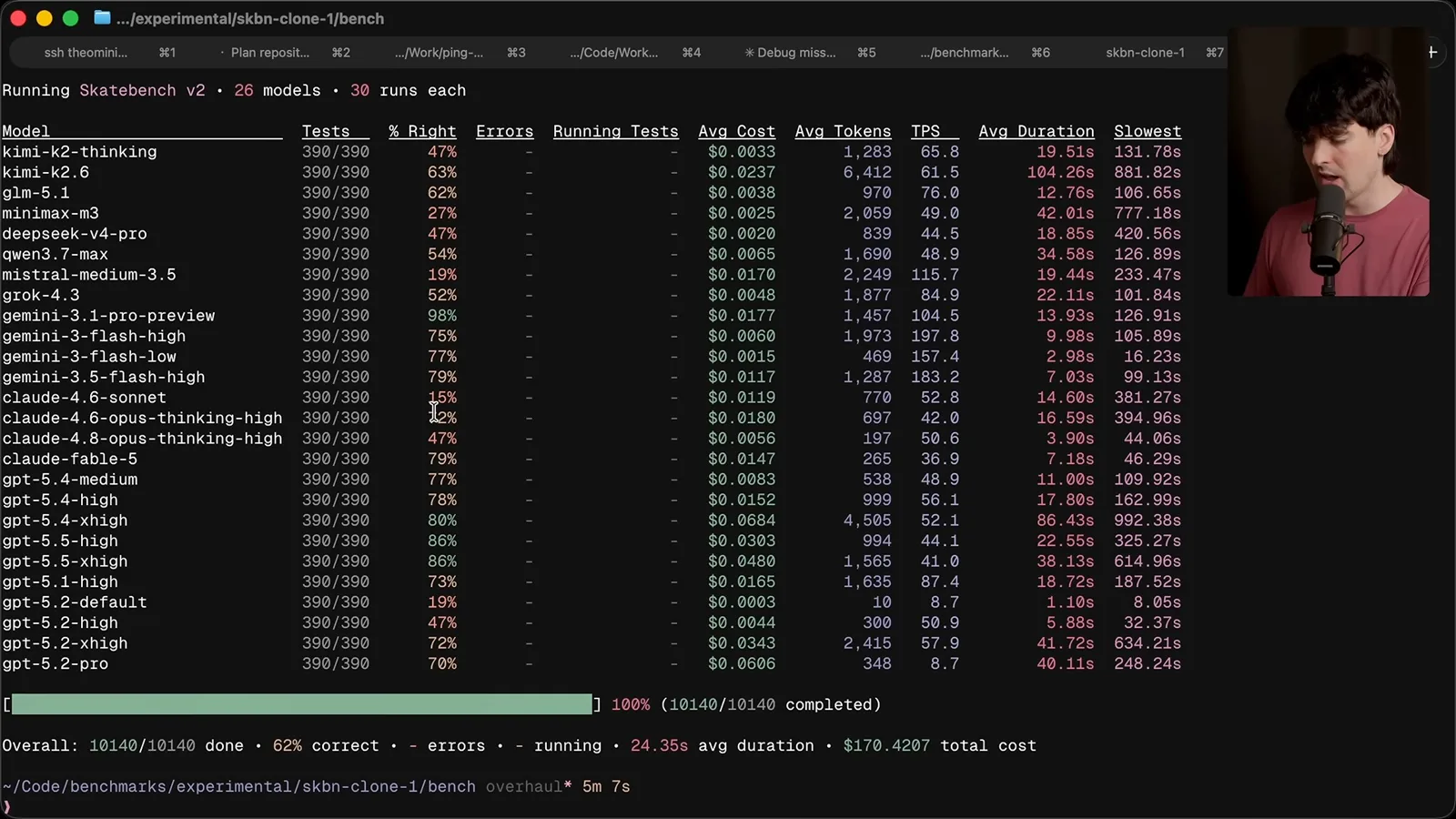Minimize the terminal with the yellow button
Viewport: 1456px width, 819px height.
tap(44, 18)
